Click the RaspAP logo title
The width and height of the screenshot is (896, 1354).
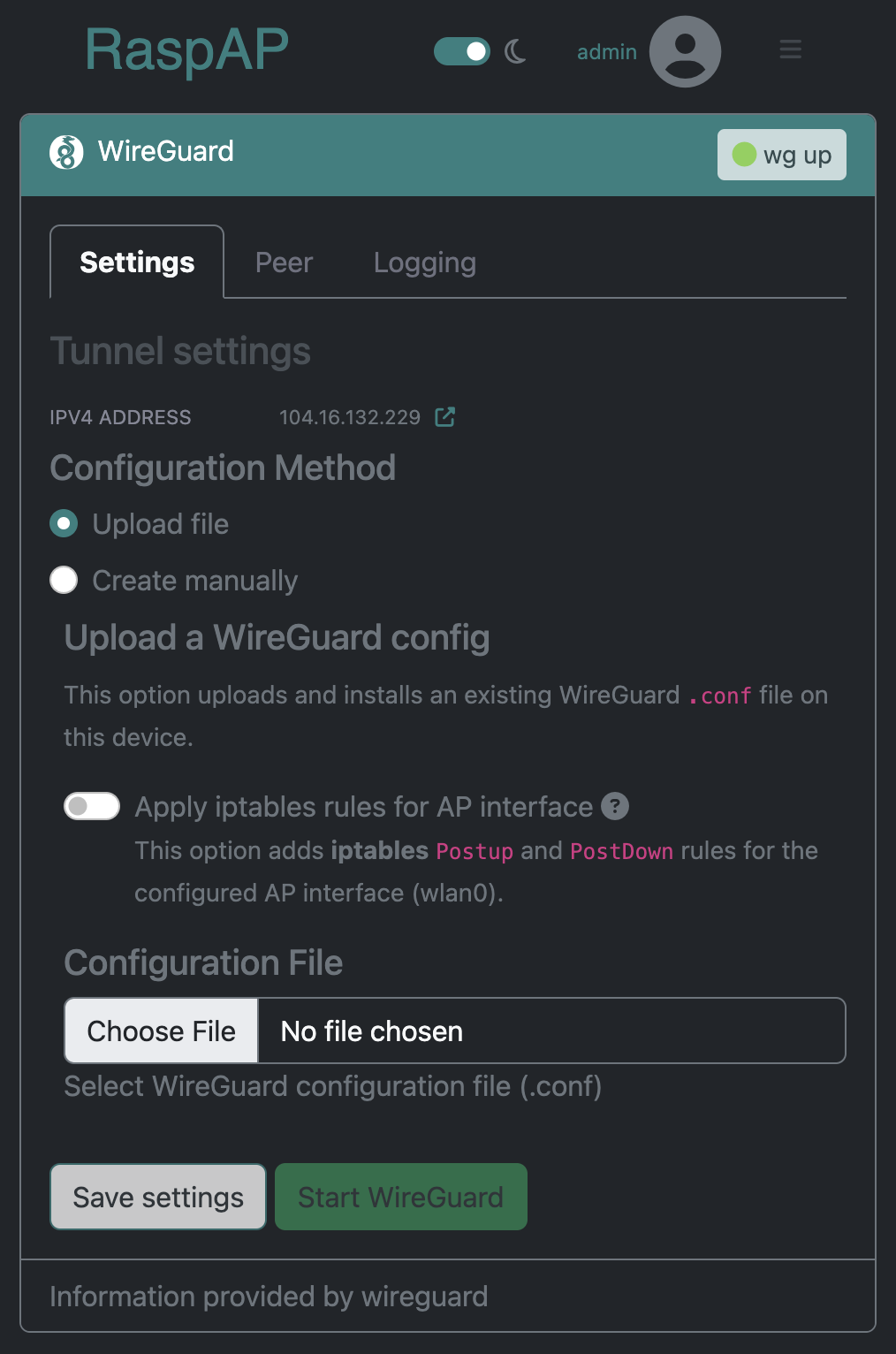click(186, 50)
